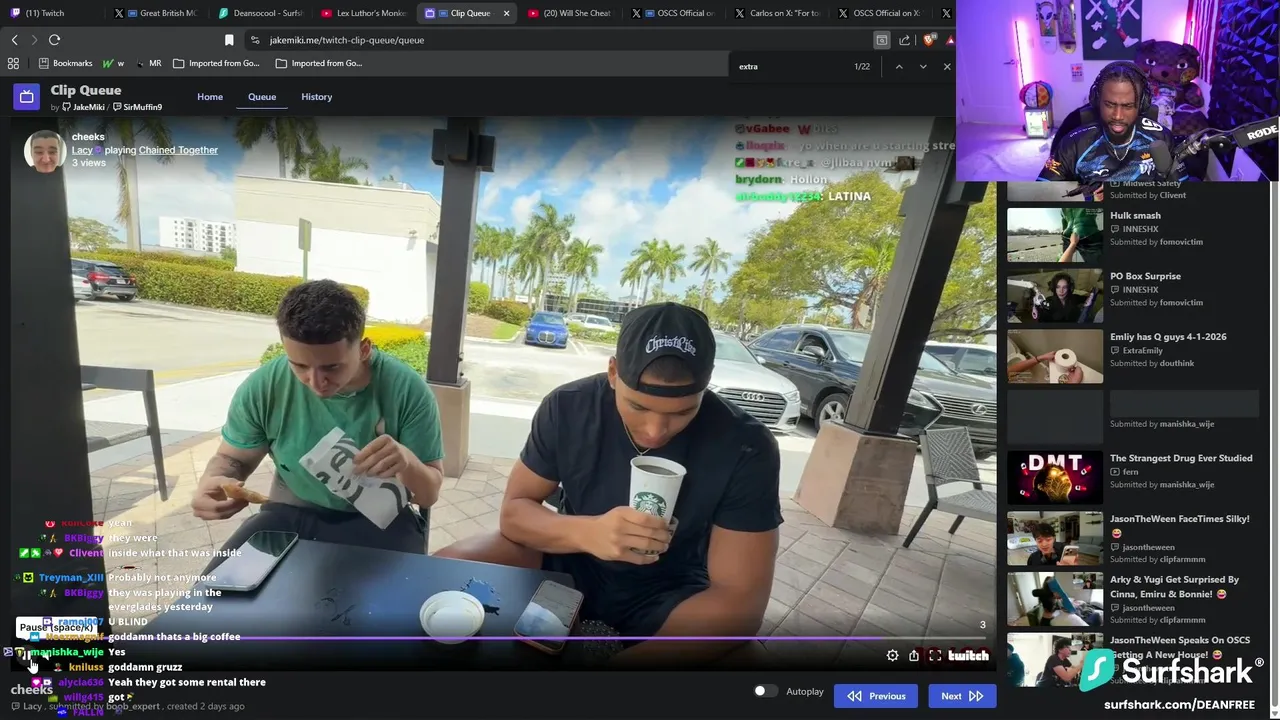
Task: Open the JakeMiki GitHub link
Action: [x=84, y=107]
